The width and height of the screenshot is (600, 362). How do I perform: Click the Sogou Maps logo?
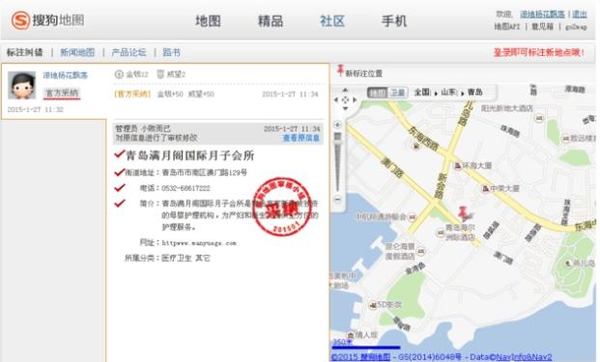tap(47, 20)
